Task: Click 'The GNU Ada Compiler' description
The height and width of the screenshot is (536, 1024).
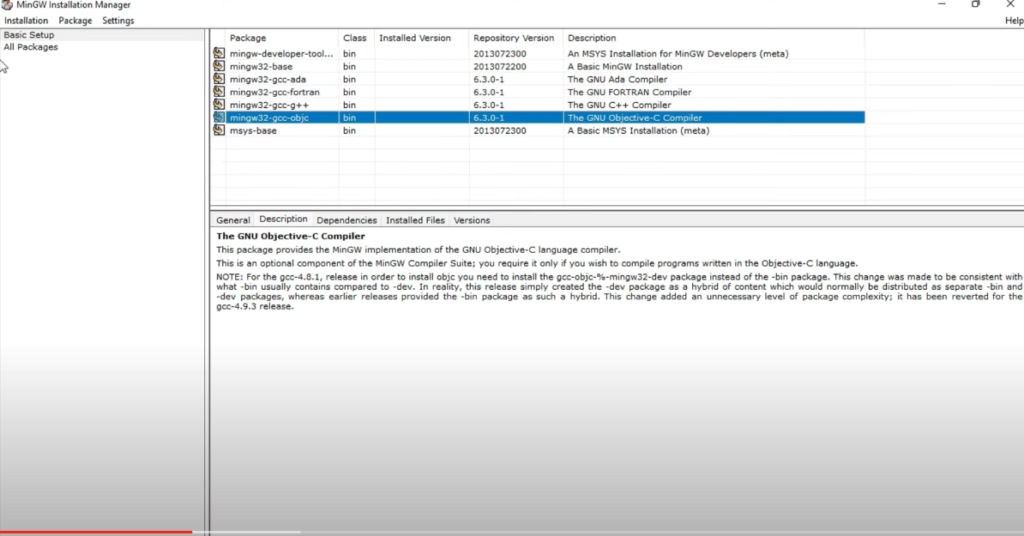Action: 617,79
